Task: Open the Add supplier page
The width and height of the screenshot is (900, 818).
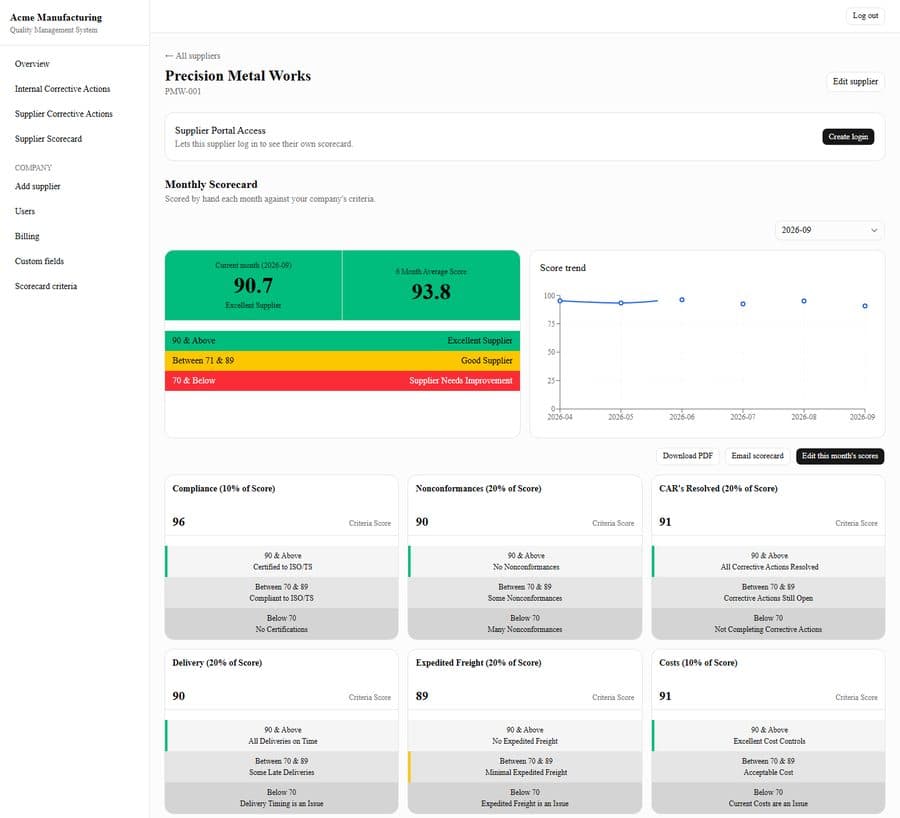Action: pyautogui.click(x=37, y=186)
